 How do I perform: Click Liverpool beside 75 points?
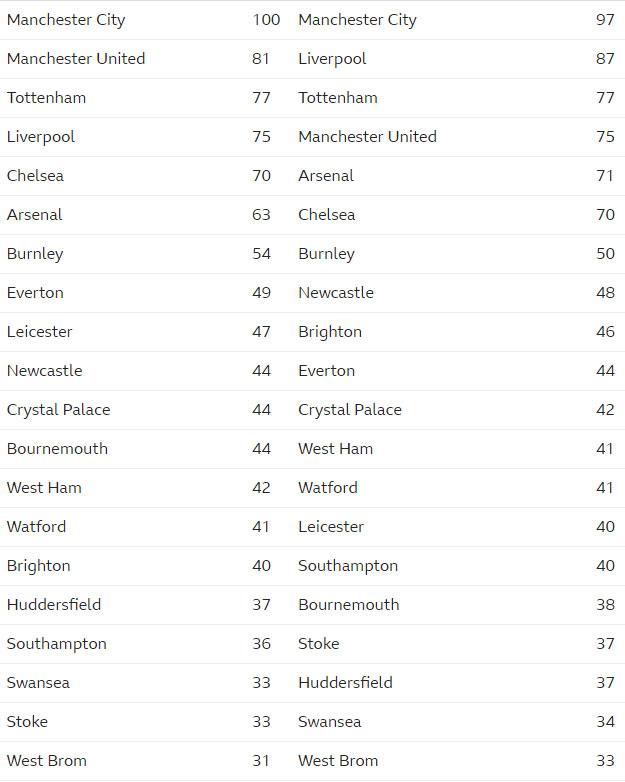click(x=41, y=137)
